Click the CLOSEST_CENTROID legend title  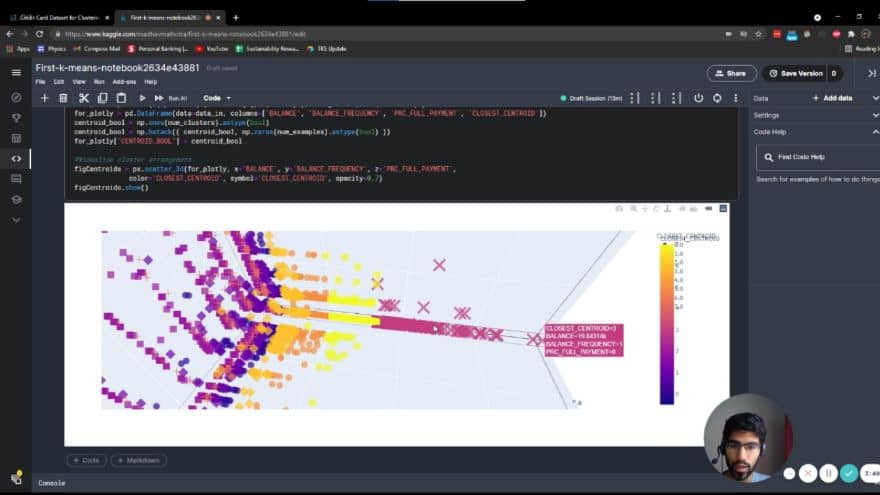[688, 237]
